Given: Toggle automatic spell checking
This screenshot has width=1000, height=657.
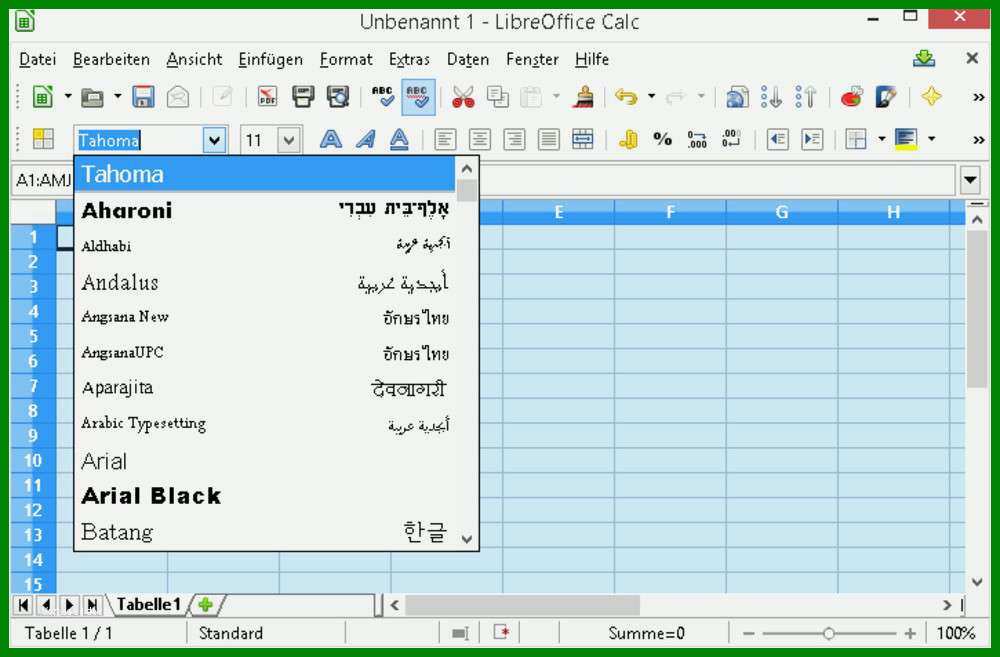Looking at the screenshot, I should tap(418, 97).
